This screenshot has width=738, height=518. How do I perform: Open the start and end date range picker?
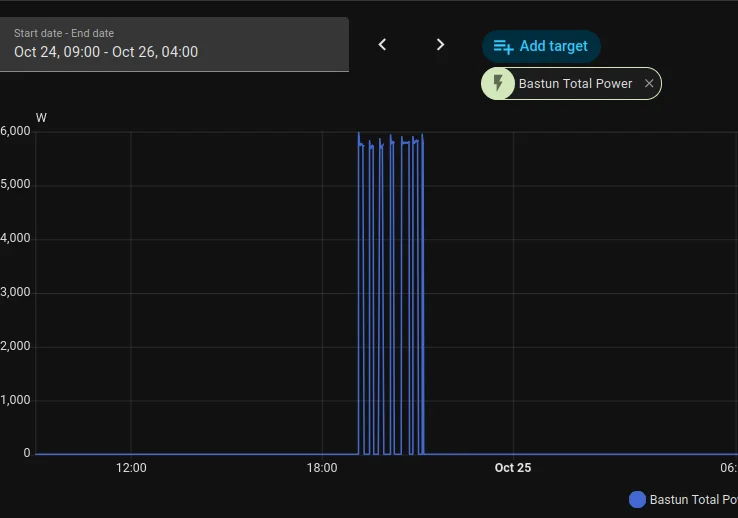pyautogui.click(x=174, y=45)
